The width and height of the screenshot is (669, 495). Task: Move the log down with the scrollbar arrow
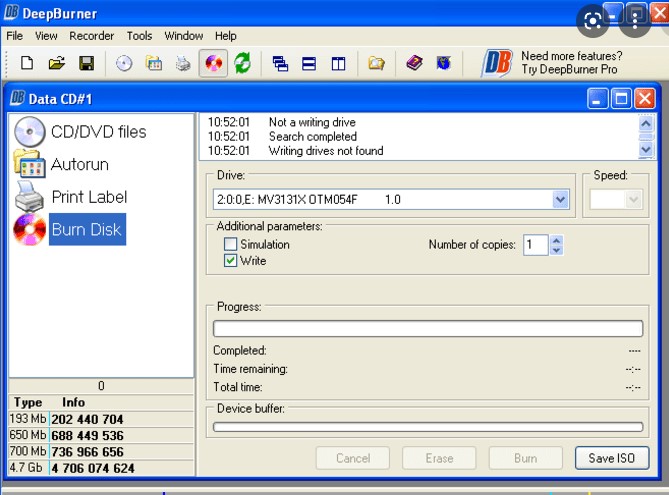[x=646, y=149]
